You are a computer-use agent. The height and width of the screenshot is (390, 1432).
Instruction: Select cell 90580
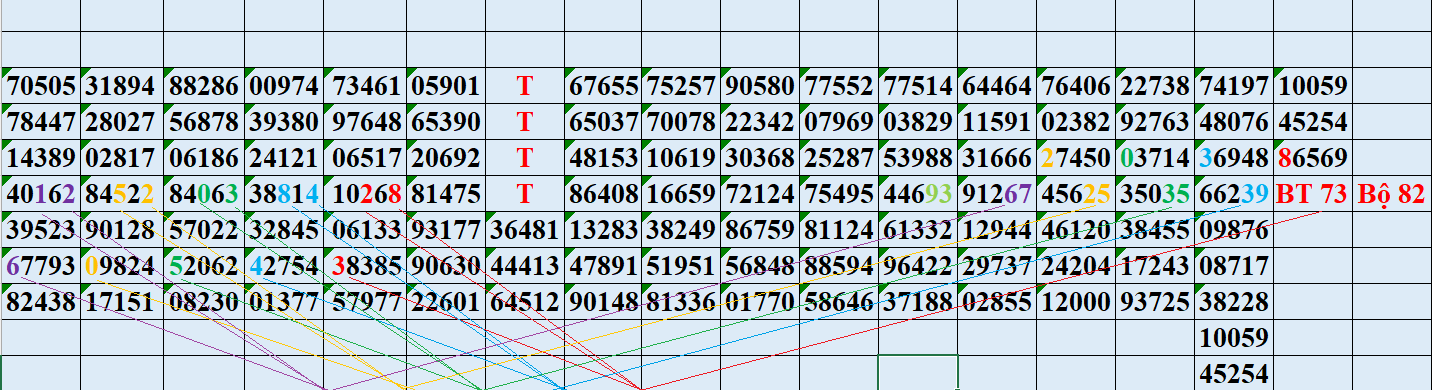coord(760,85)
